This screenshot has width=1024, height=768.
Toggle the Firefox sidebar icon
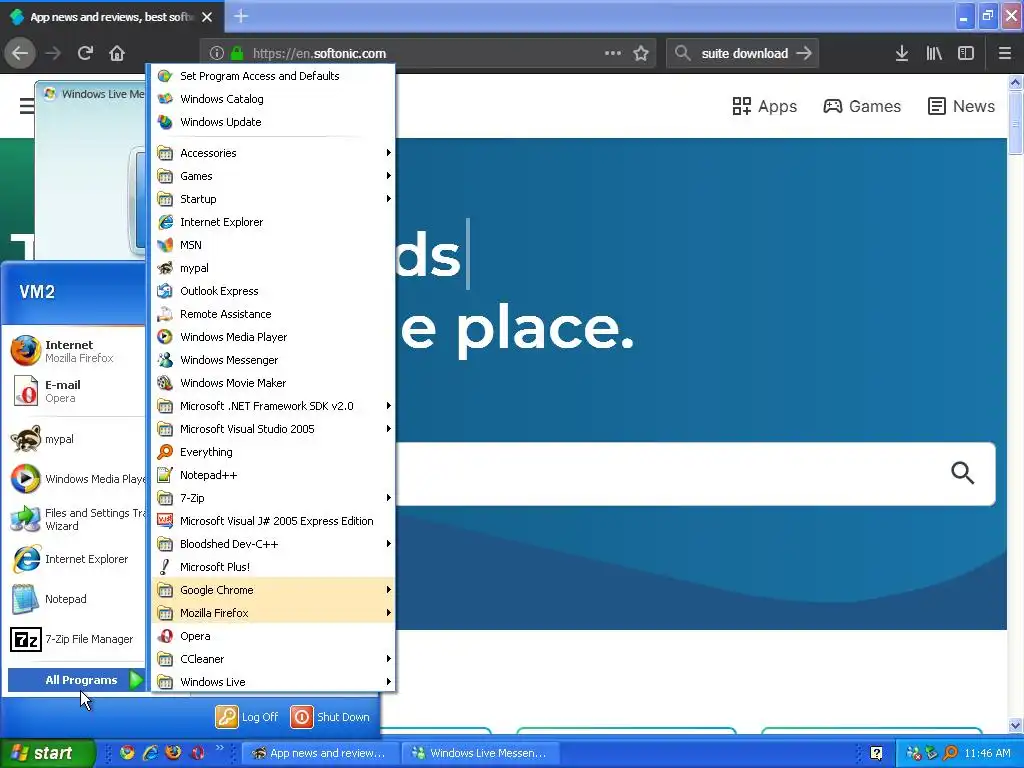(x=966, y=53)
